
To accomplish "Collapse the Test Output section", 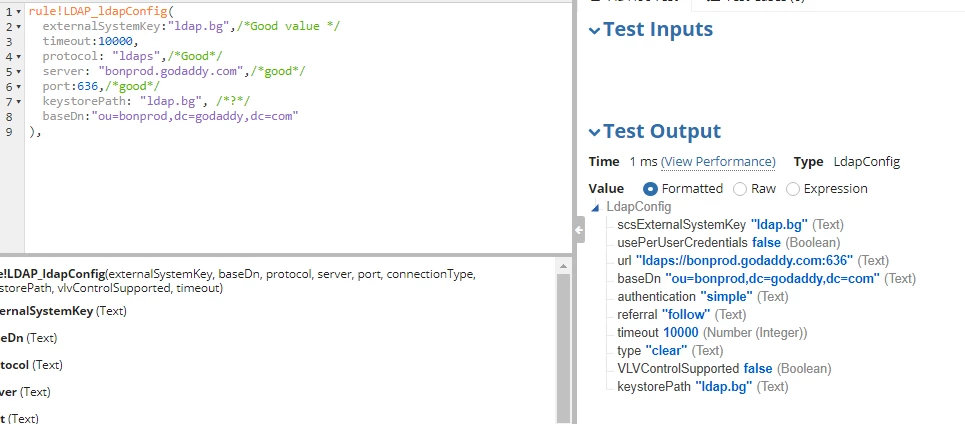I will click(594, 132).
